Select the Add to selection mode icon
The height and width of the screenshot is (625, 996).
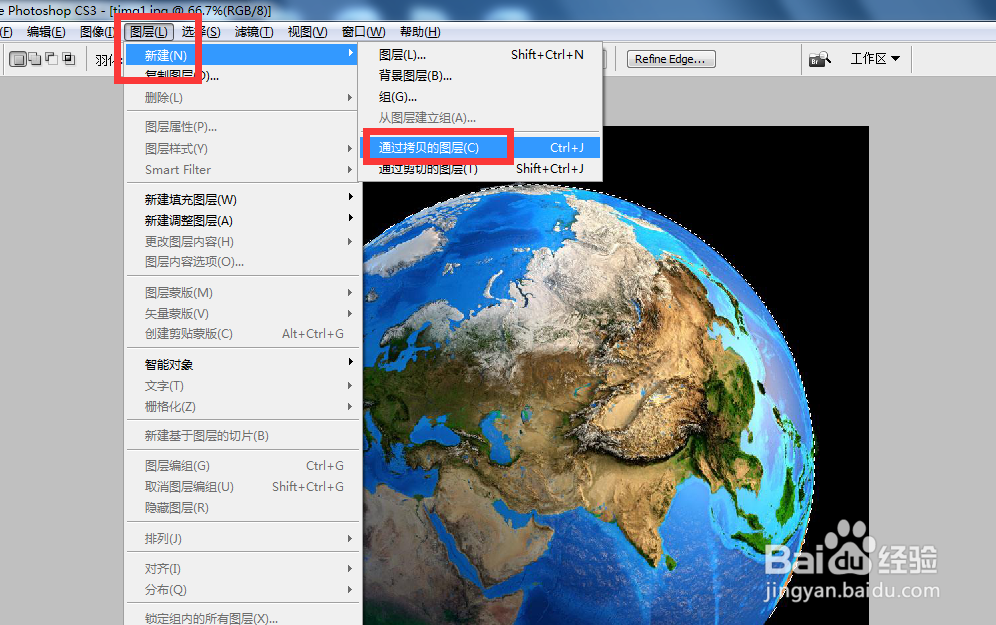click(36, 59)
